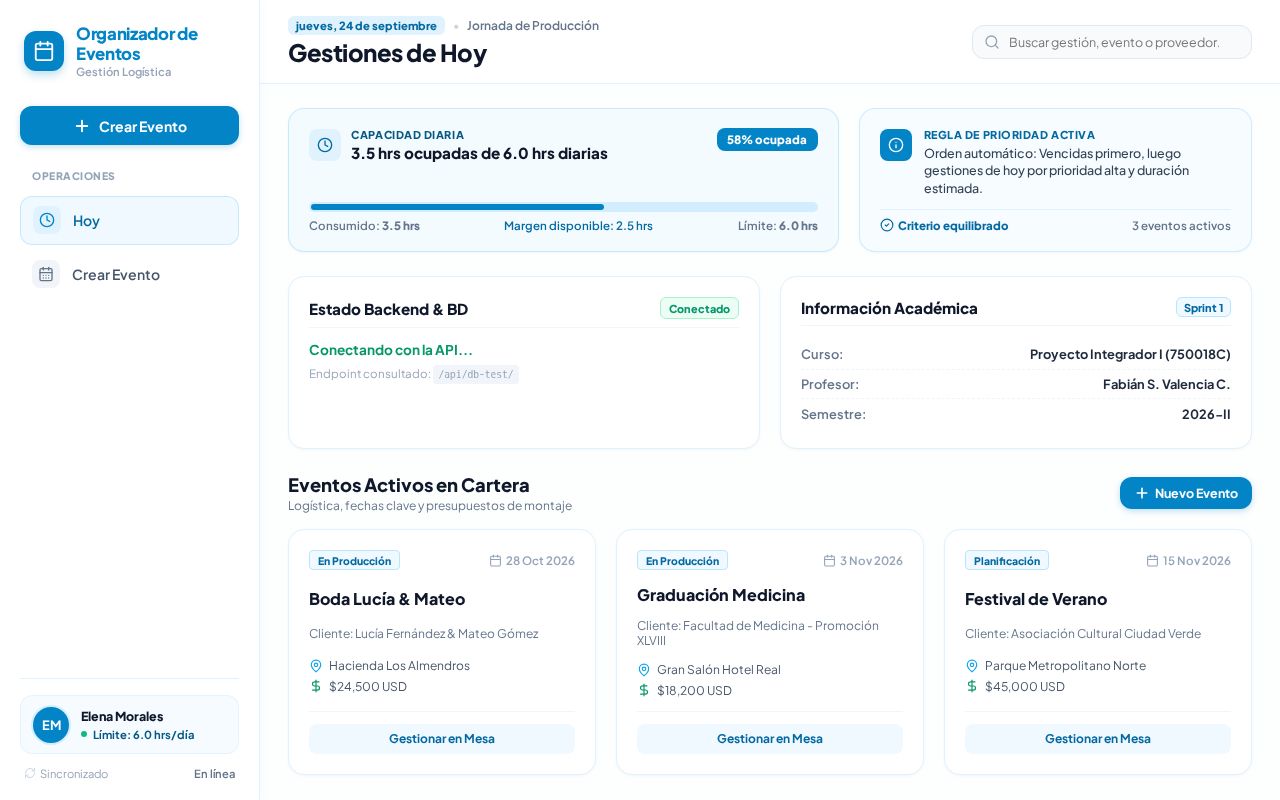Click the sync icon beside Sincronizado

[x=30, y=773]
